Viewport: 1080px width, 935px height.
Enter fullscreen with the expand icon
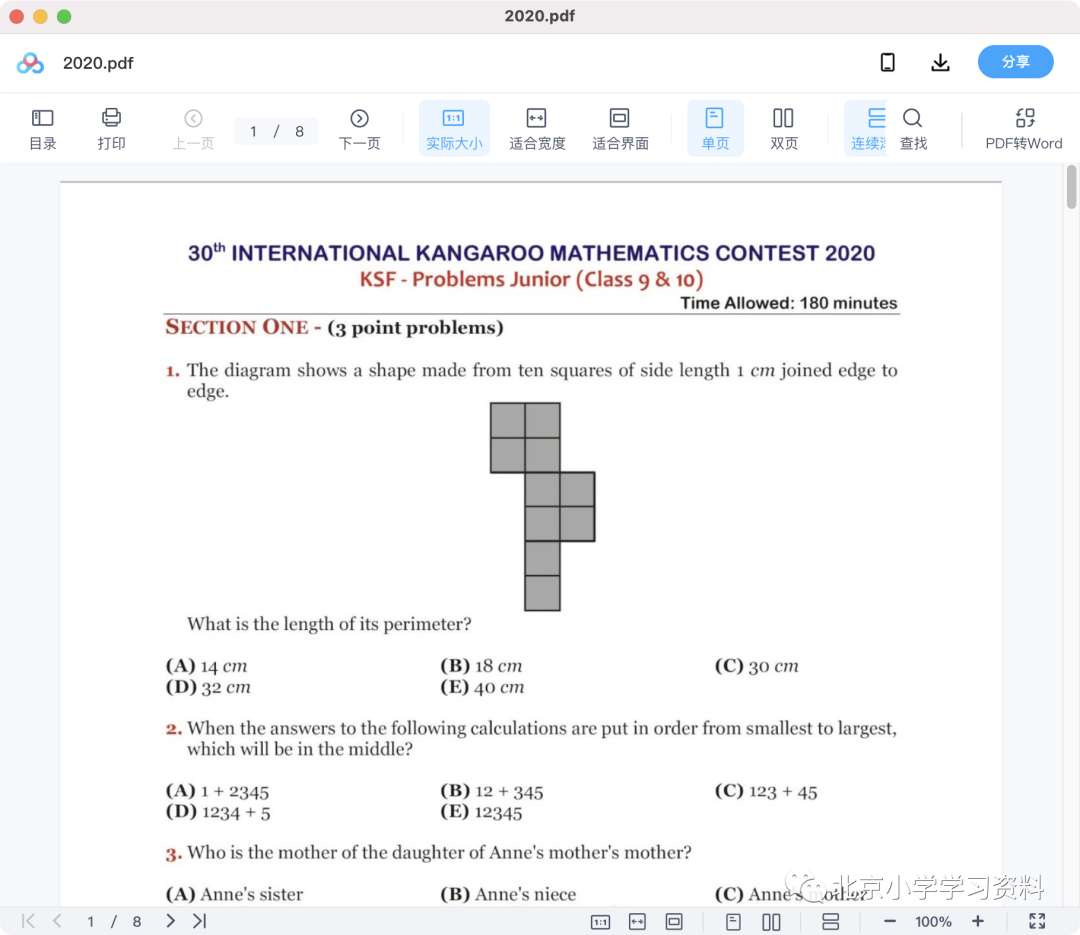coord(1037,921)
